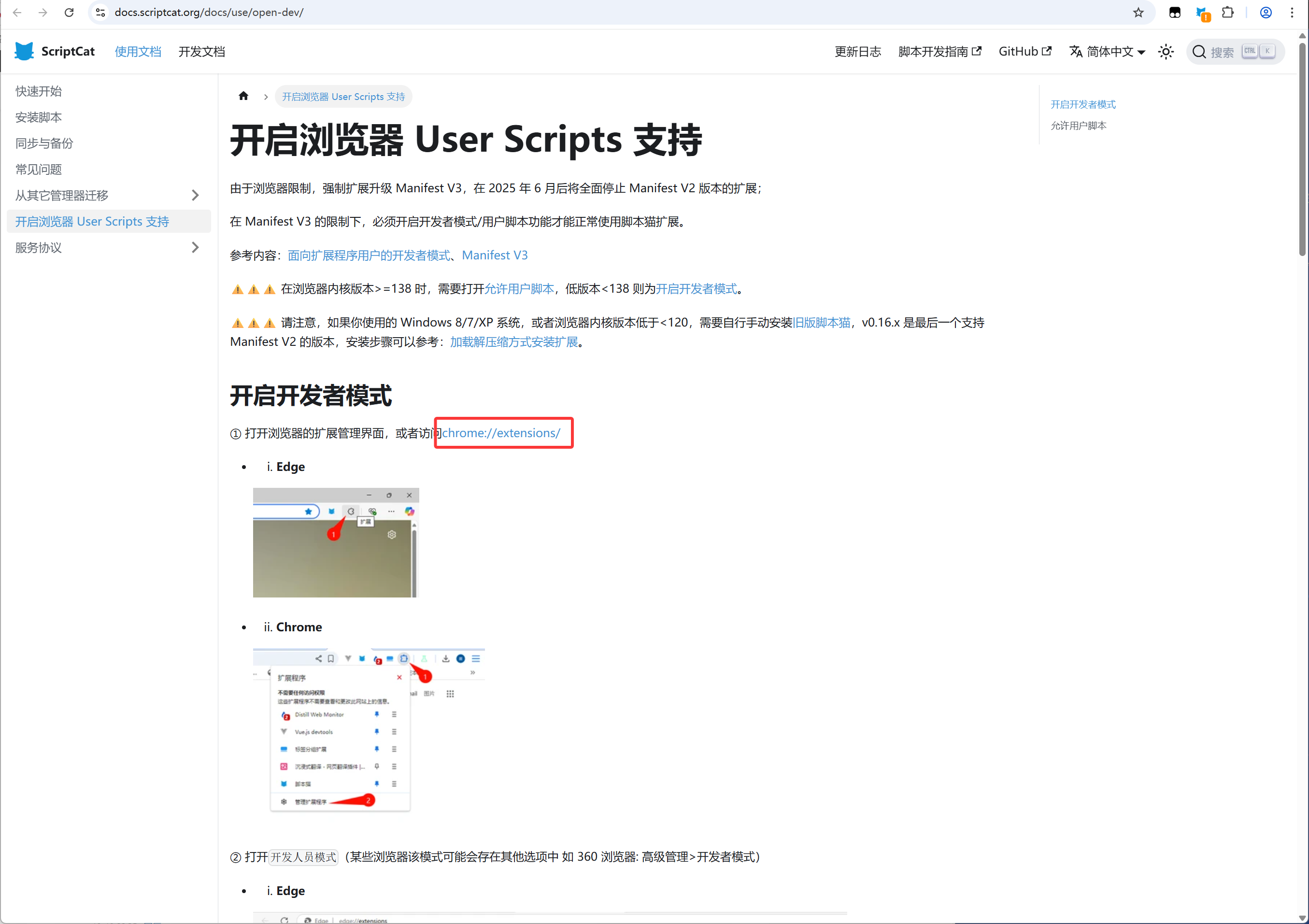The height and width of the screenshot is (924, 1309).
Task: Click the Manifest V3 reference link
Action: (x=494, y=256)
